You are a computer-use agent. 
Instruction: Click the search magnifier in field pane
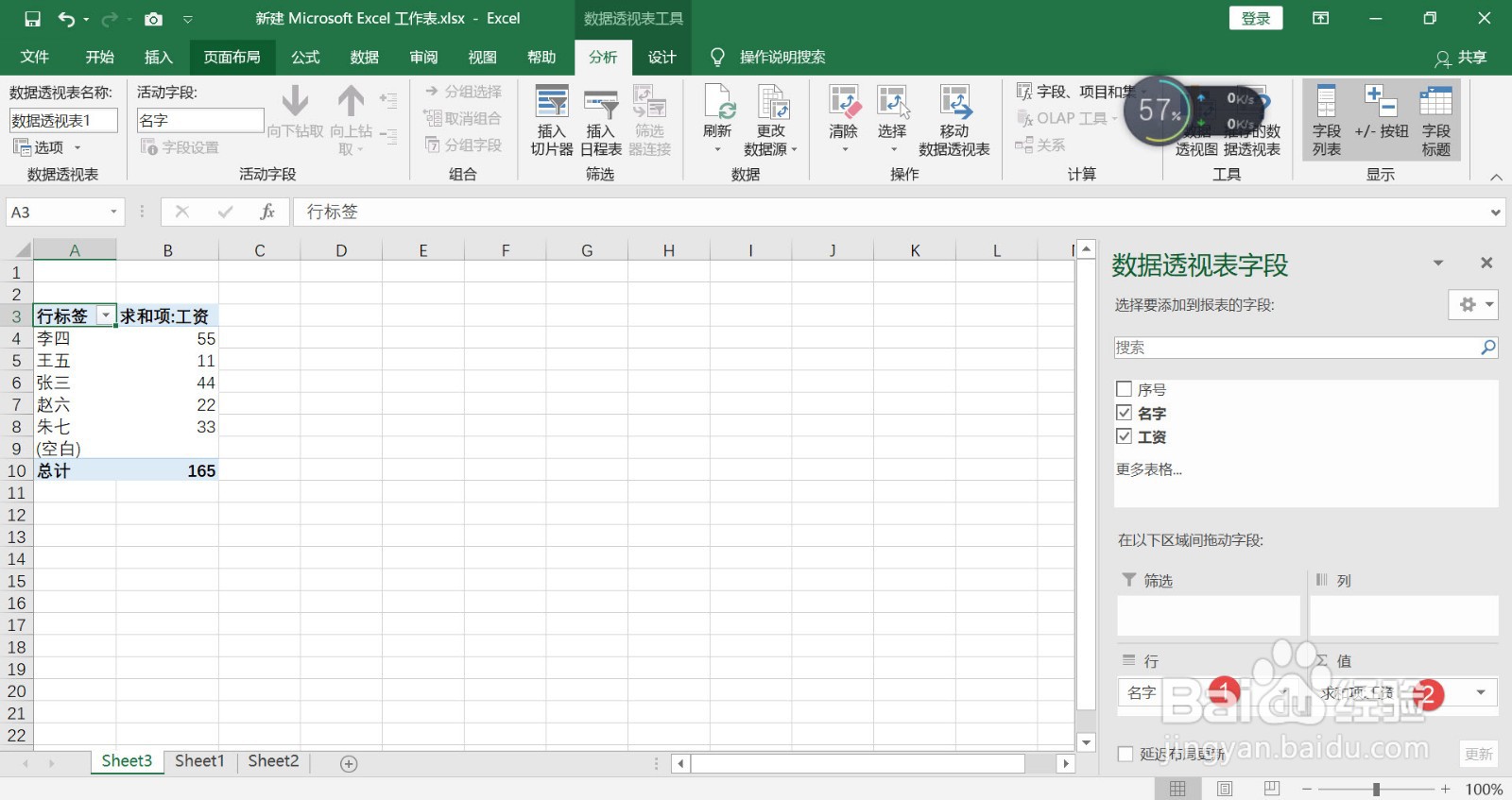[1487, 348]
